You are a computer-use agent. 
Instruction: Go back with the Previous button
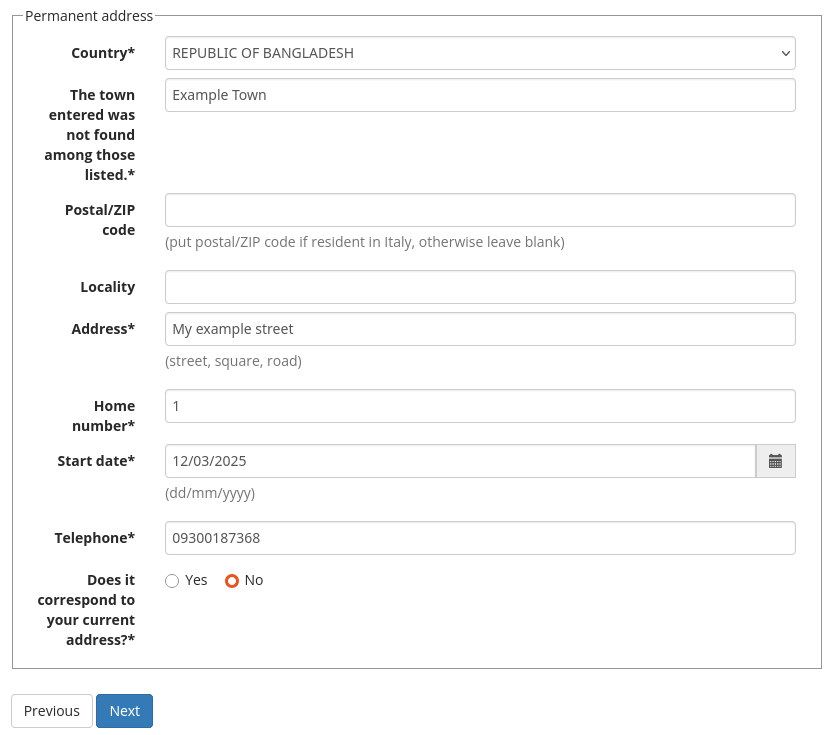click(52, 711)
